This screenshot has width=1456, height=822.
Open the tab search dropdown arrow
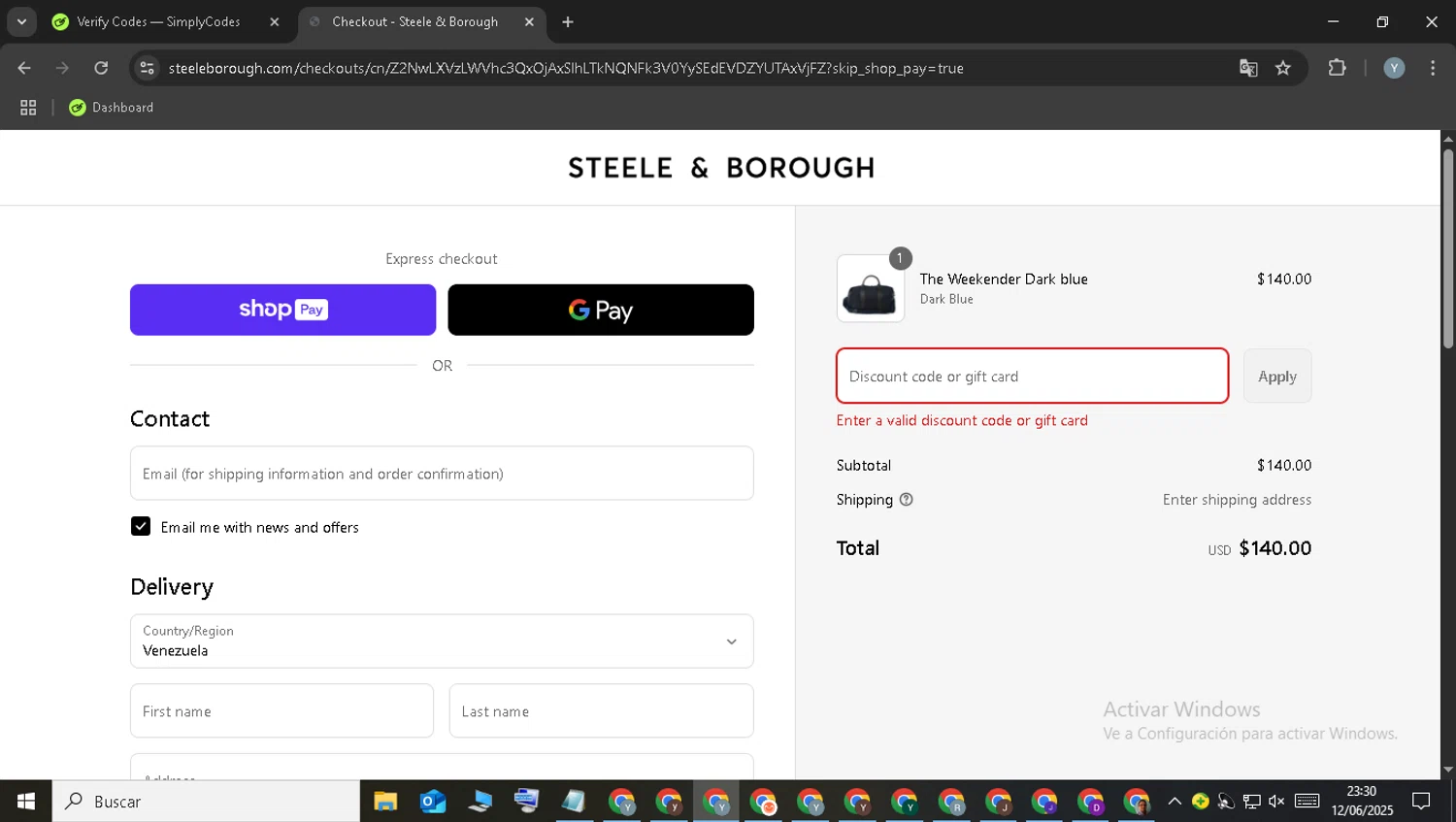(x=21, y=21)
